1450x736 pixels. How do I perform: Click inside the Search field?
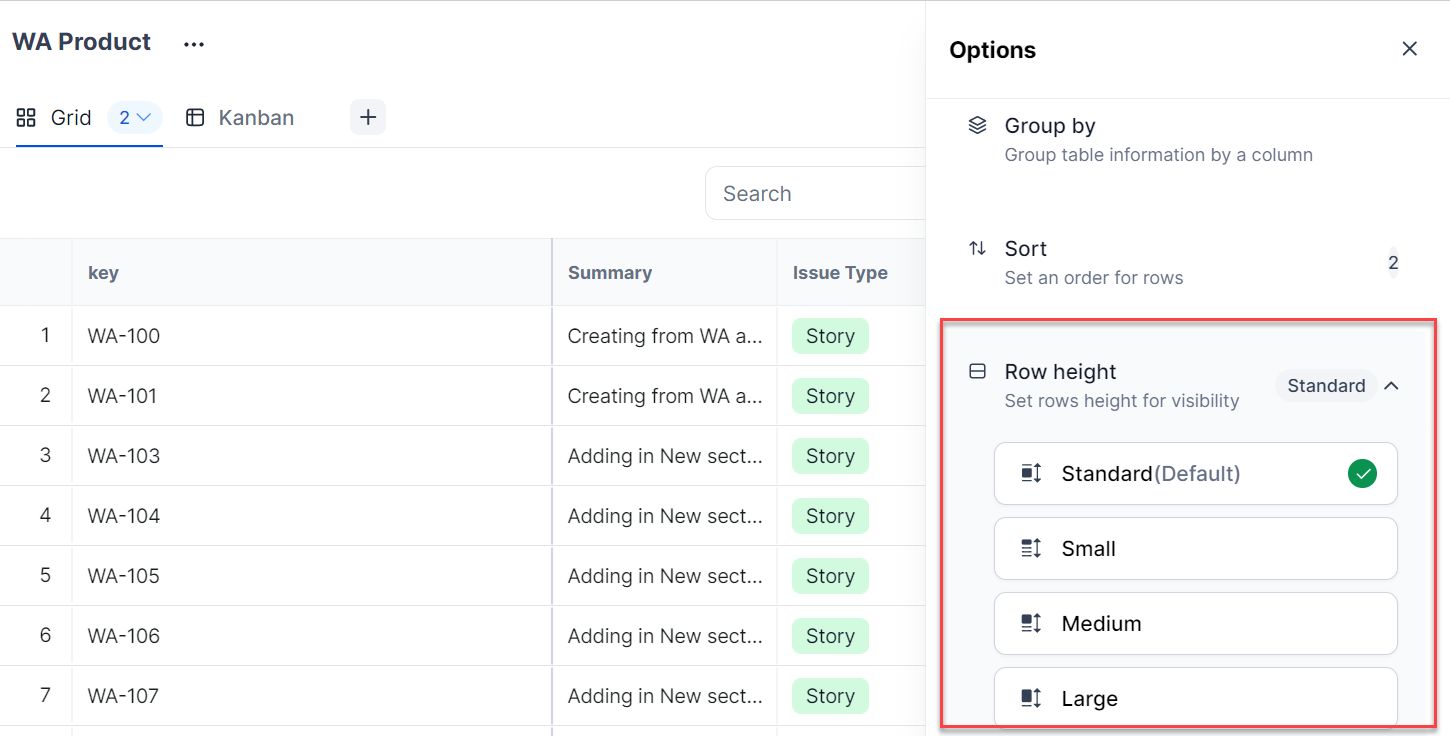[815, 194]
